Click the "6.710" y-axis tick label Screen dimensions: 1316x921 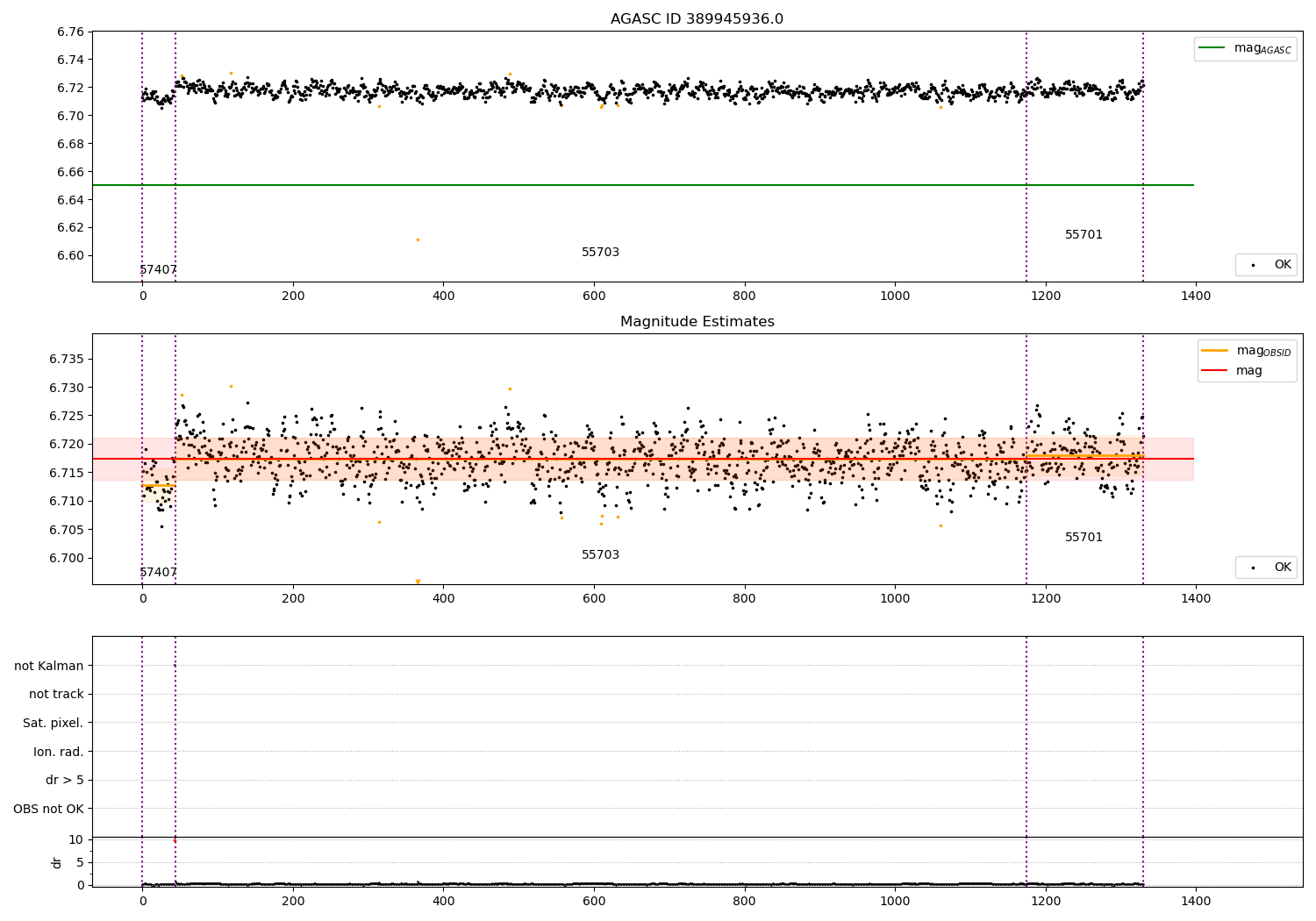67,502
